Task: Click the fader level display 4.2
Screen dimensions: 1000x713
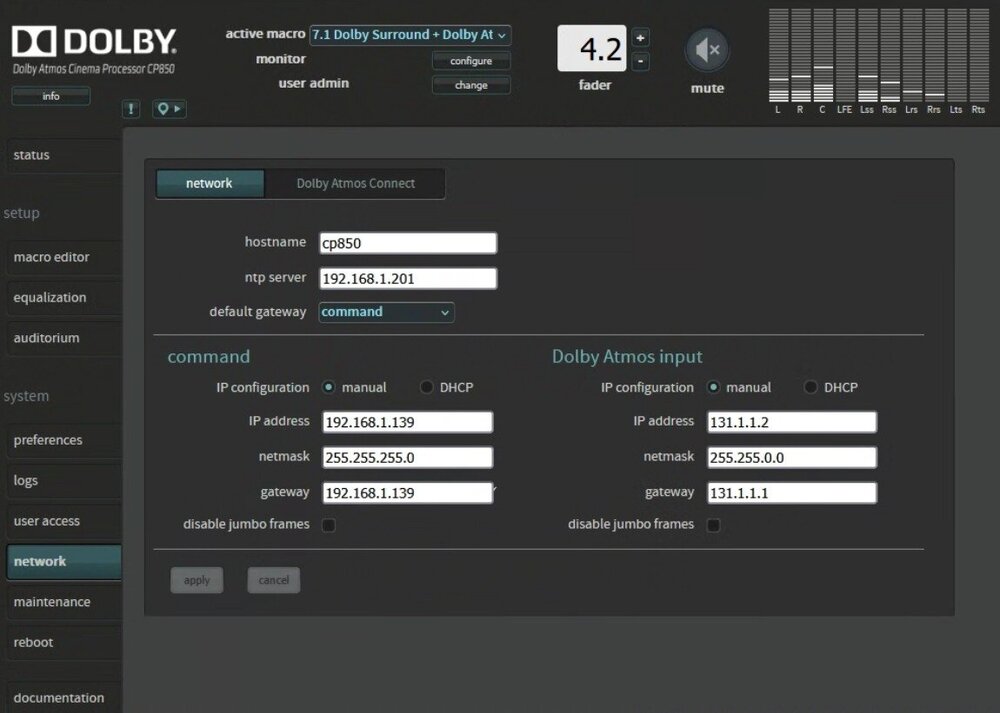Action: tap(592, 49)
